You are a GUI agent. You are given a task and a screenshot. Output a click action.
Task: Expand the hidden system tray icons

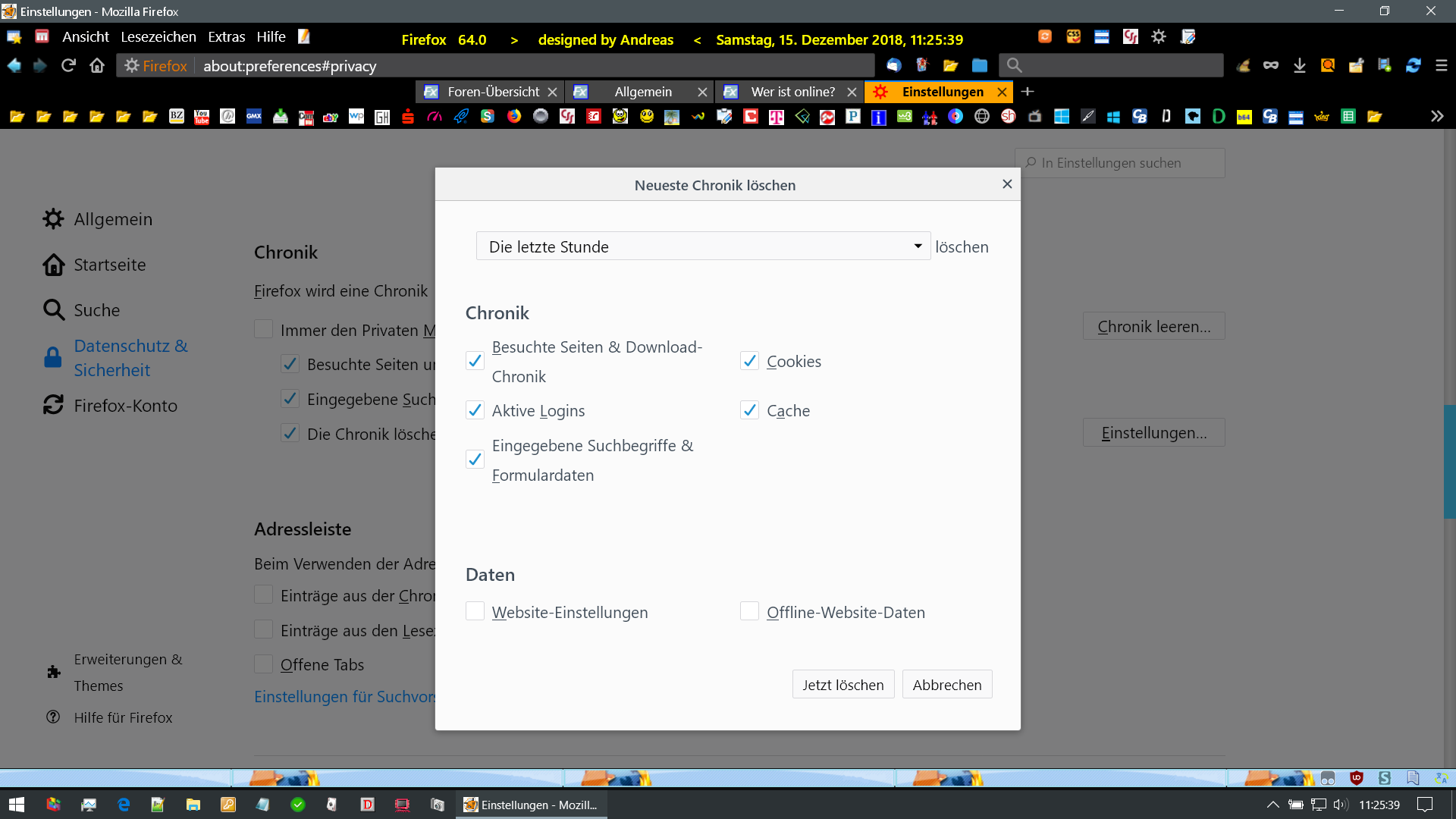[x=1272, y=805]
